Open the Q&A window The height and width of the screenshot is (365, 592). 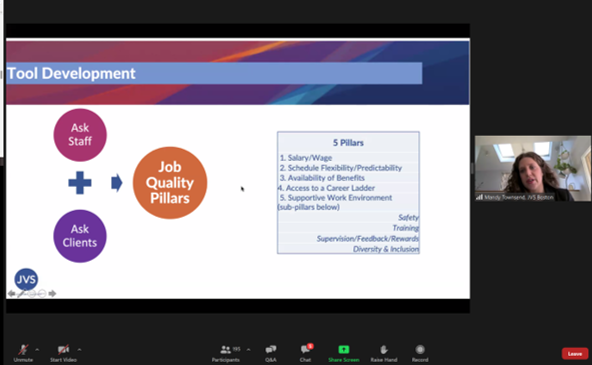pos(271,353)
